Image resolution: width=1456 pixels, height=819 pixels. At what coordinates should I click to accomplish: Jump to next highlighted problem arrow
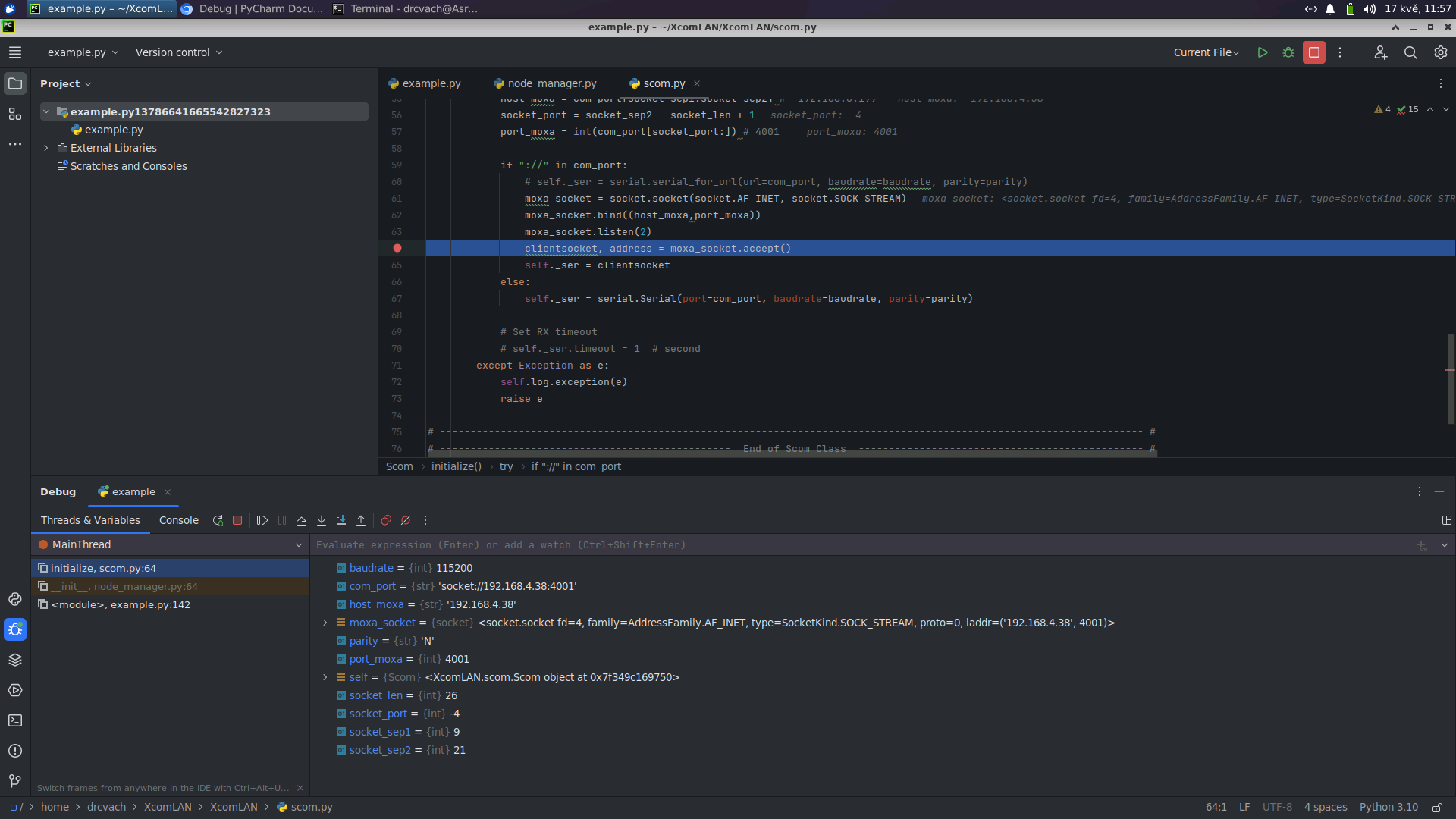click(x=1446, y=109)
